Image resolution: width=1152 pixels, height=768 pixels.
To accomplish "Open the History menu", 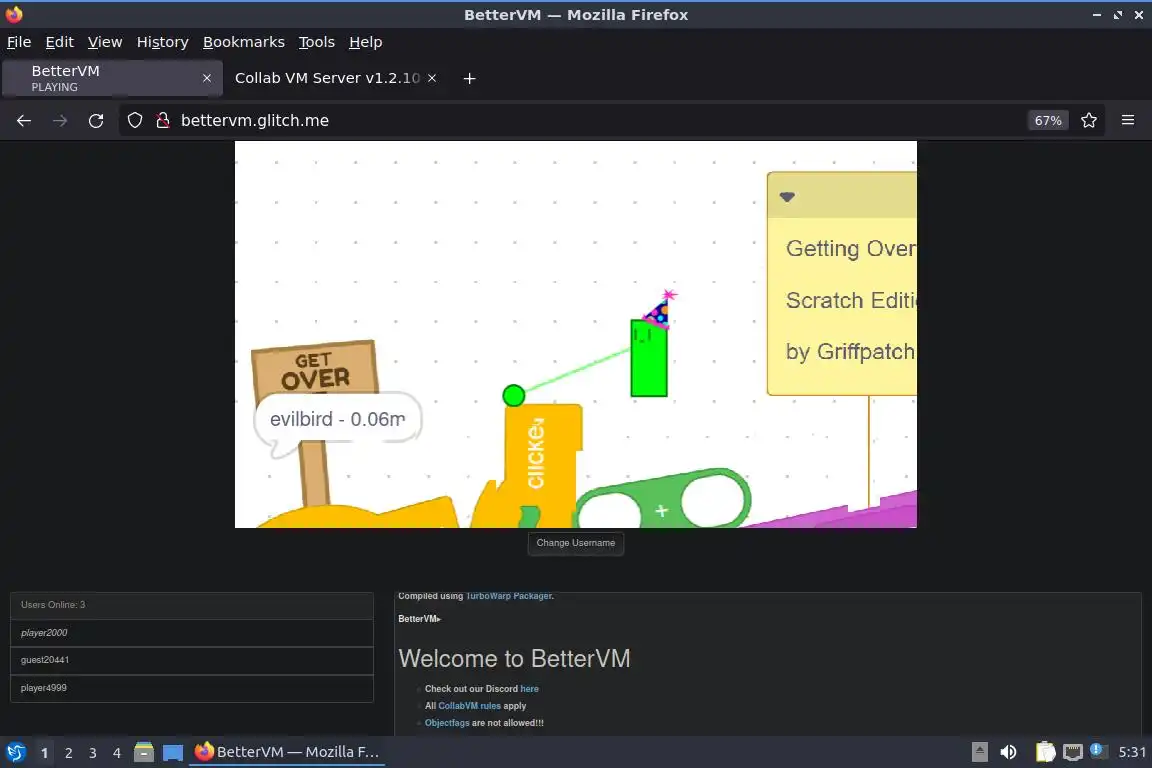I will pos(162,42).
